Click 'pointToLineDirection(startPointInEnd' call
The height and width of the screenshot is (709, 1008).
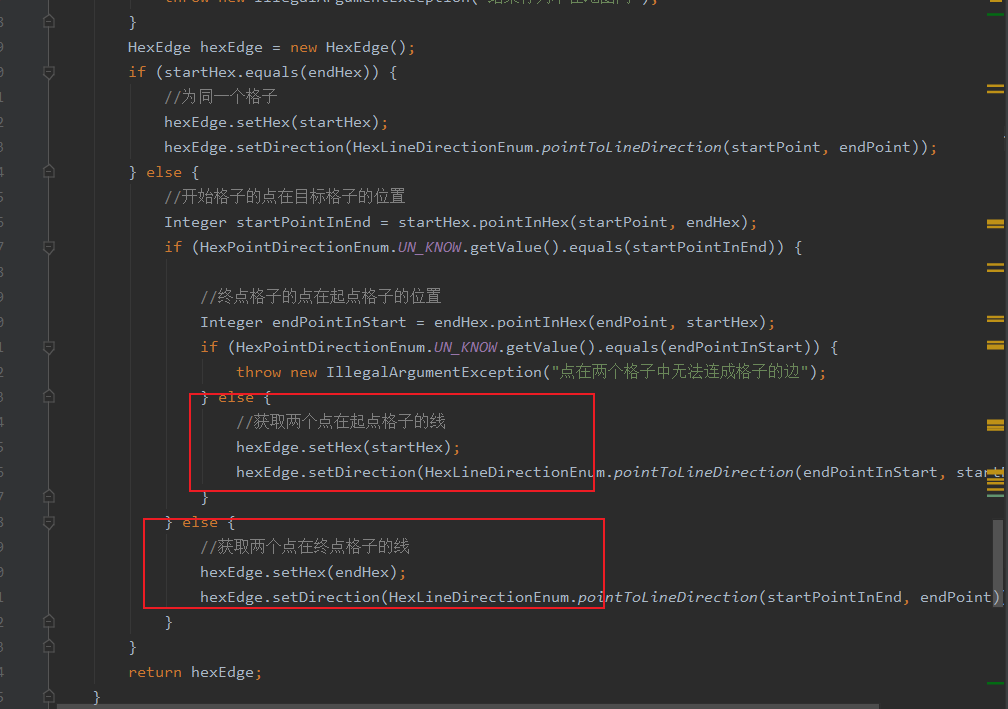pos(739,597)
